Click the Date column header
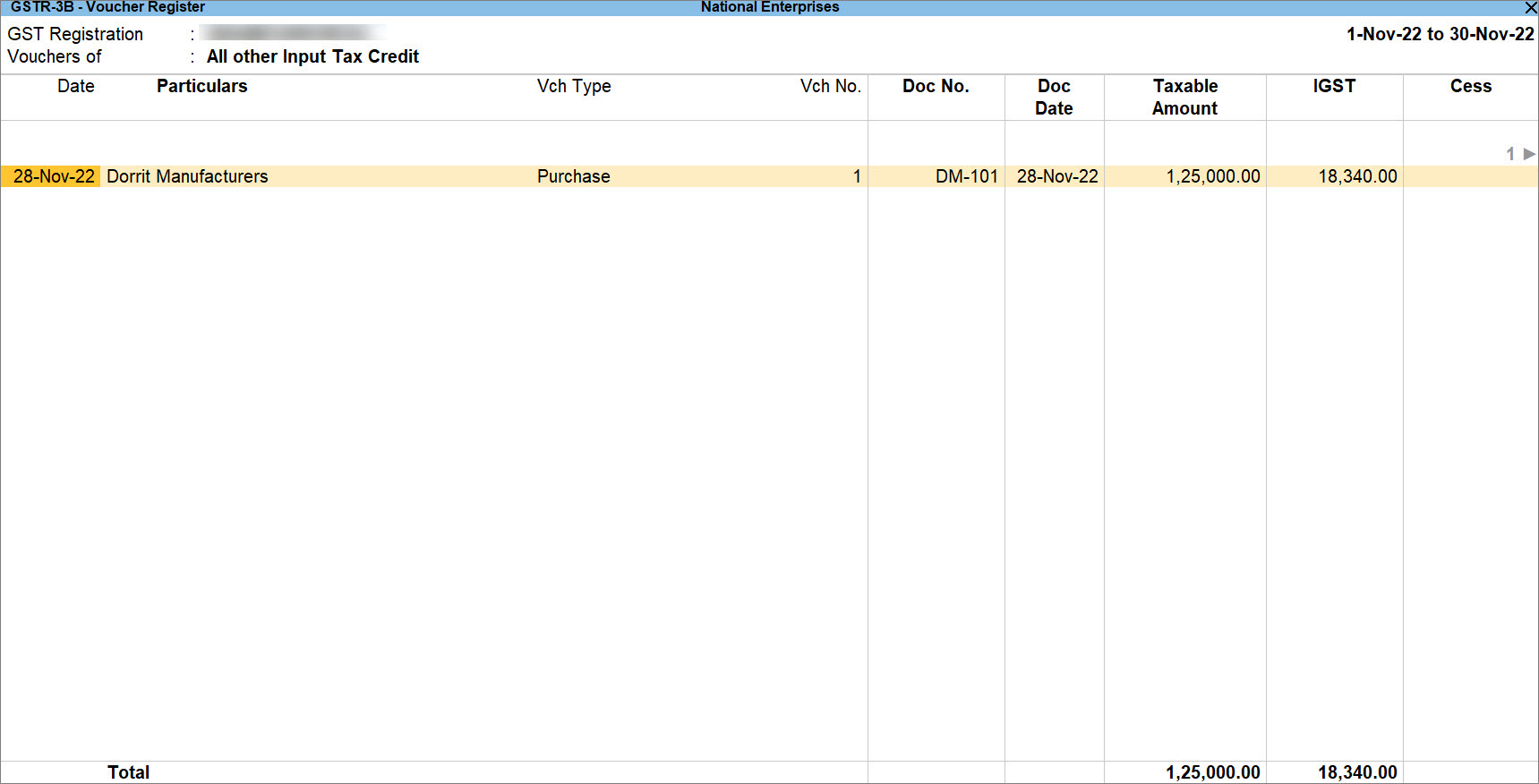Image resolution: width=1539 pixels, height=784 pixels. [76, 86]
